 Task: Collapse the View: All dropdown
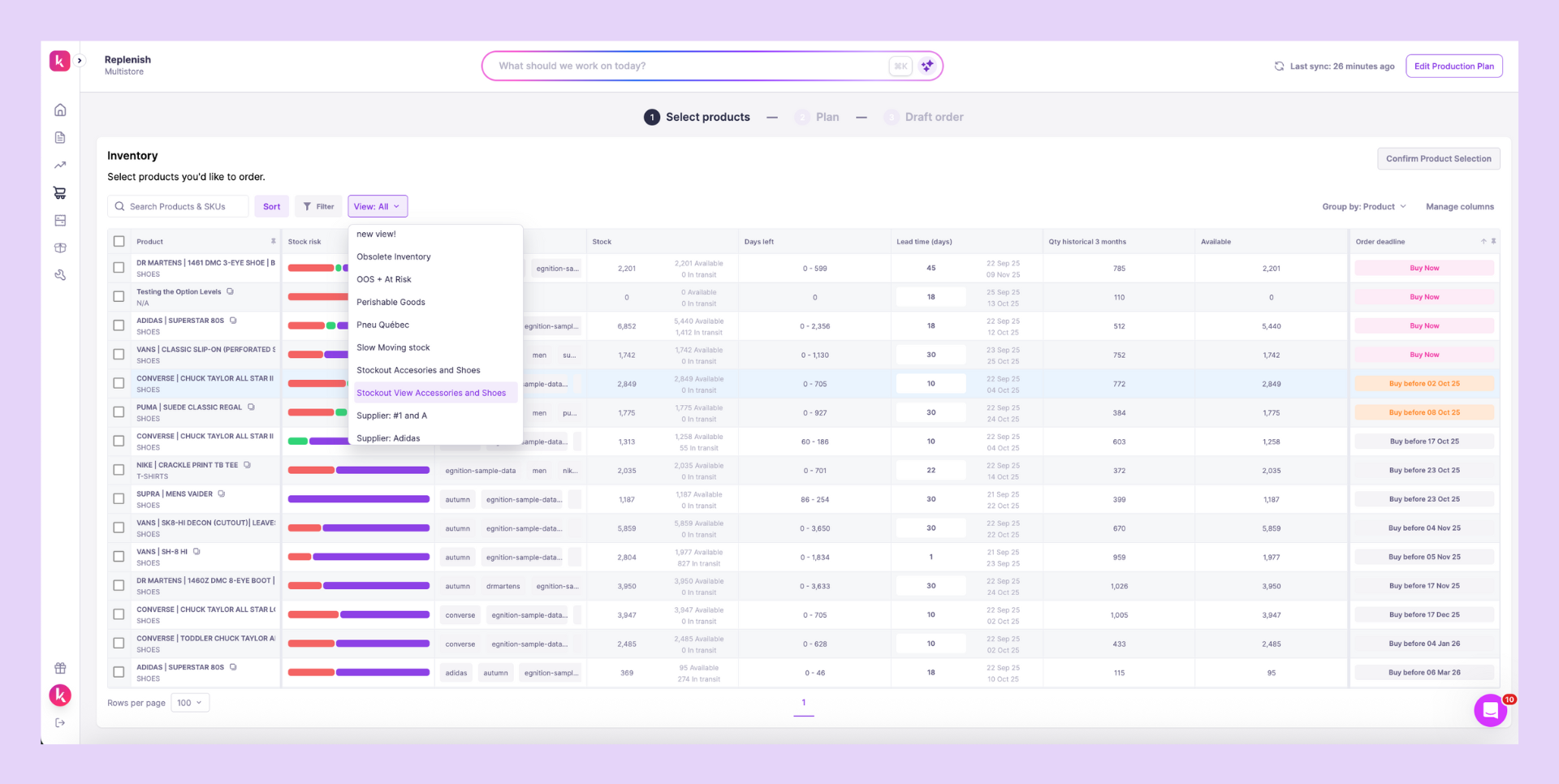[378, 206]
